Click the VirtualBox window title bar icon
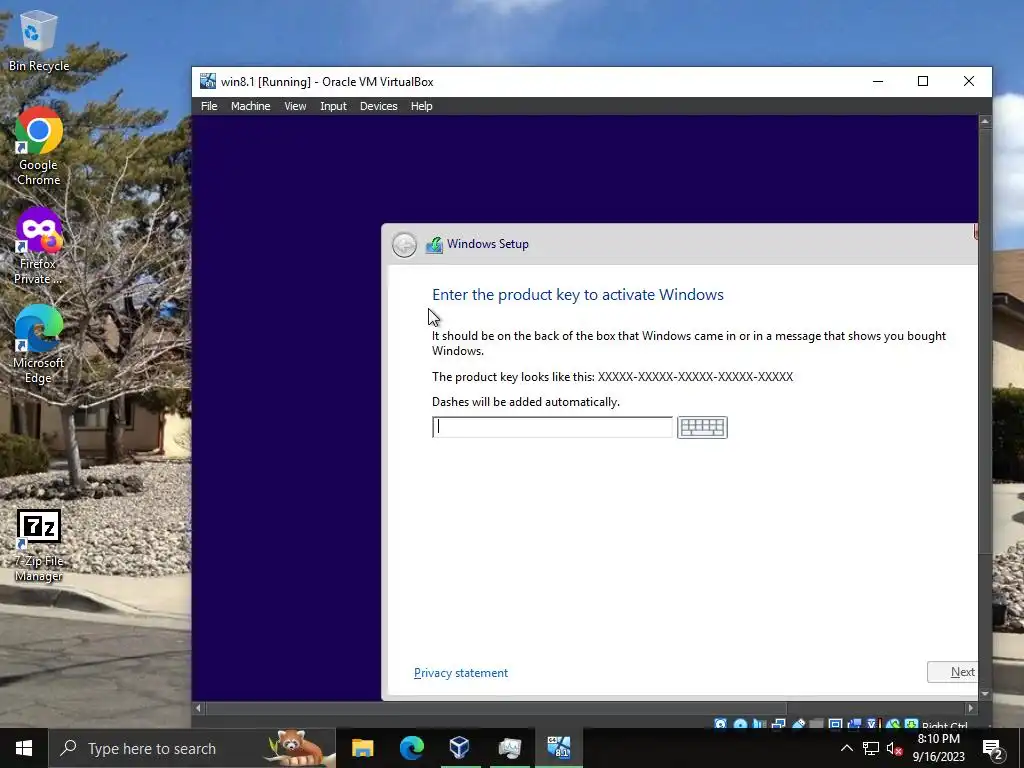The width and height of the screenshot is (1024, 768). tap(208, 81)
